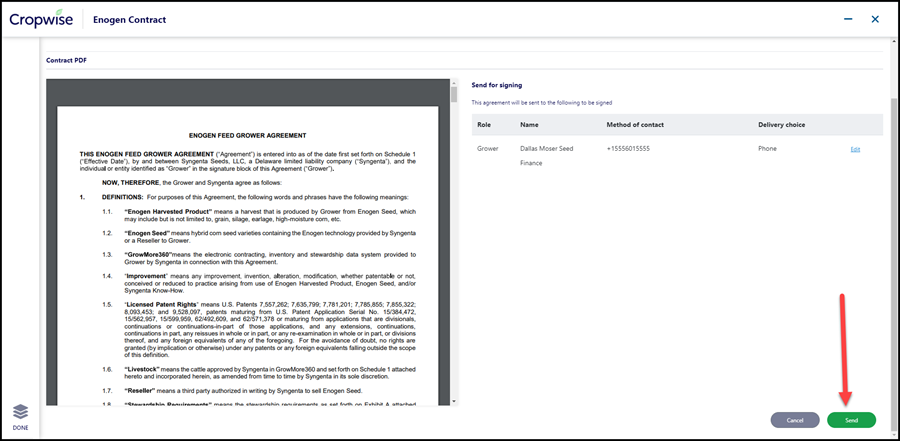Click the Enogen Harvested Product term

pos(168,212)
